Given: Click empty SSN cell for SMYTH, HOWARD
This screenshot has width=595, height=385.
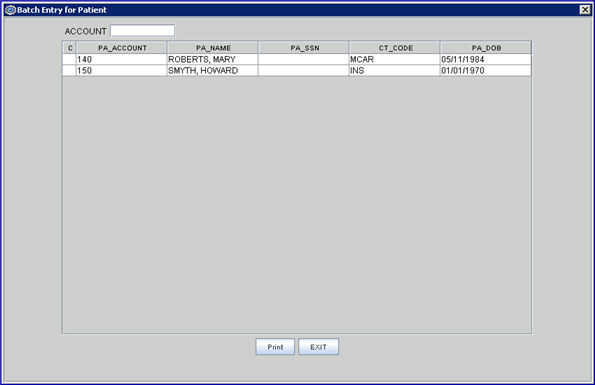Looking at the screenshot, I should [x=304, y=71].
